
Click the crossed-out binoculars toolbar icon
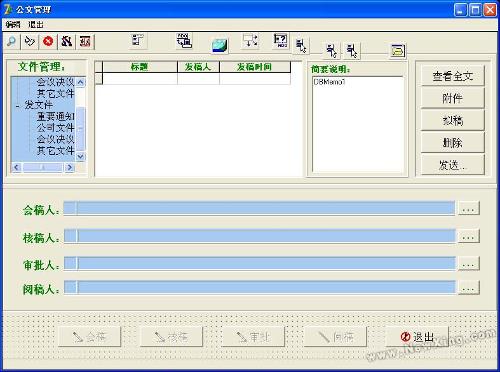[x=67, y=42]
